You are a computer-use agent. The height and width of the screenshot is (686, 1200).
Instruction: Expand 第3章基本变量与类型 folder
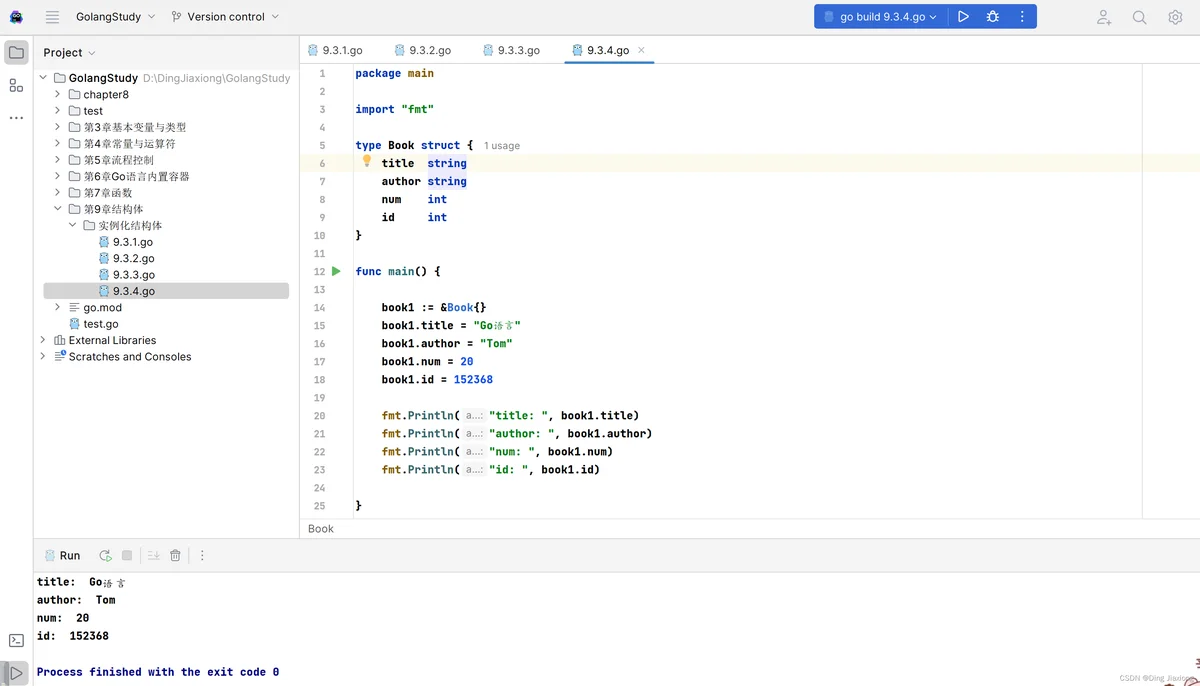point(58,127)
